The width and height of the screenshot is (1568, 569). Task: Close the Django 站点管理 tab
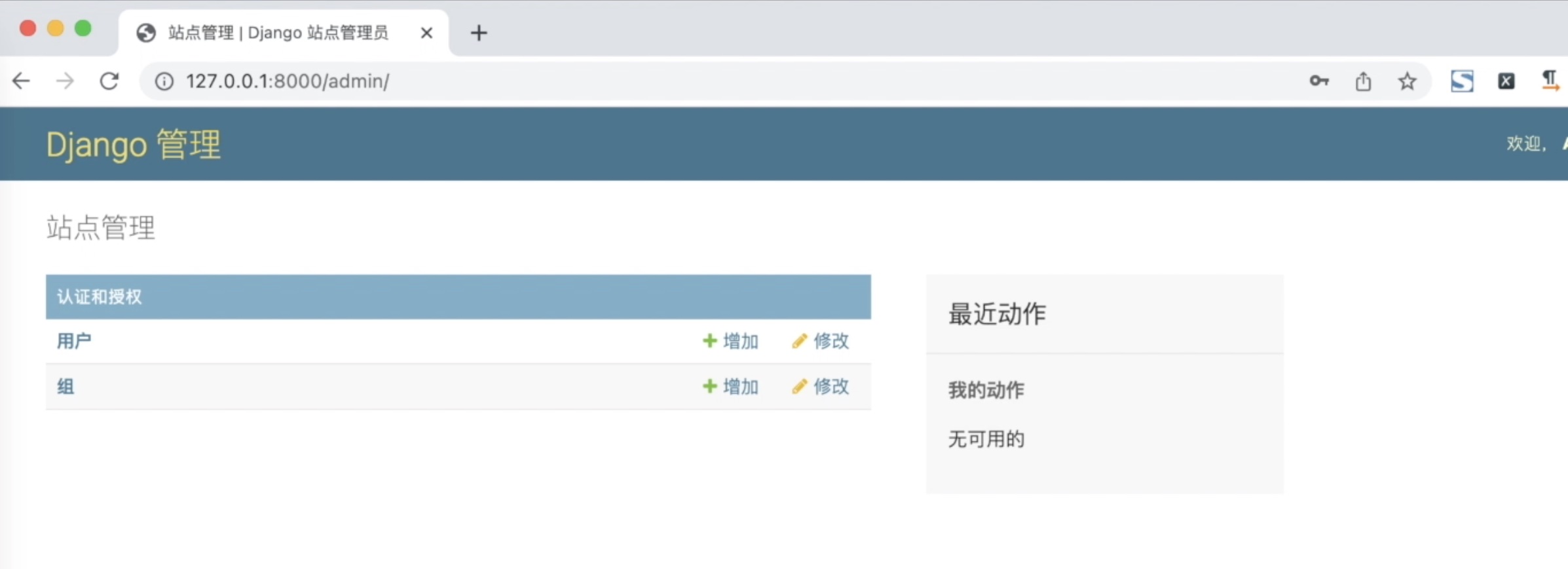tap(426, 33)
